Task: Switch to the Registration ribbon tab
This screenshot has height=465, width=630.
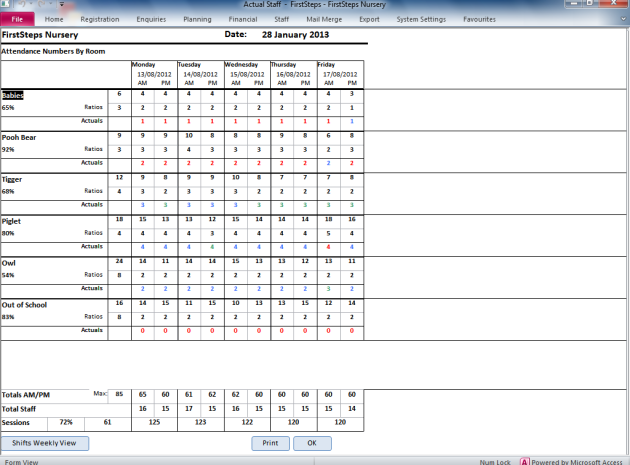Action: [100, 19]
